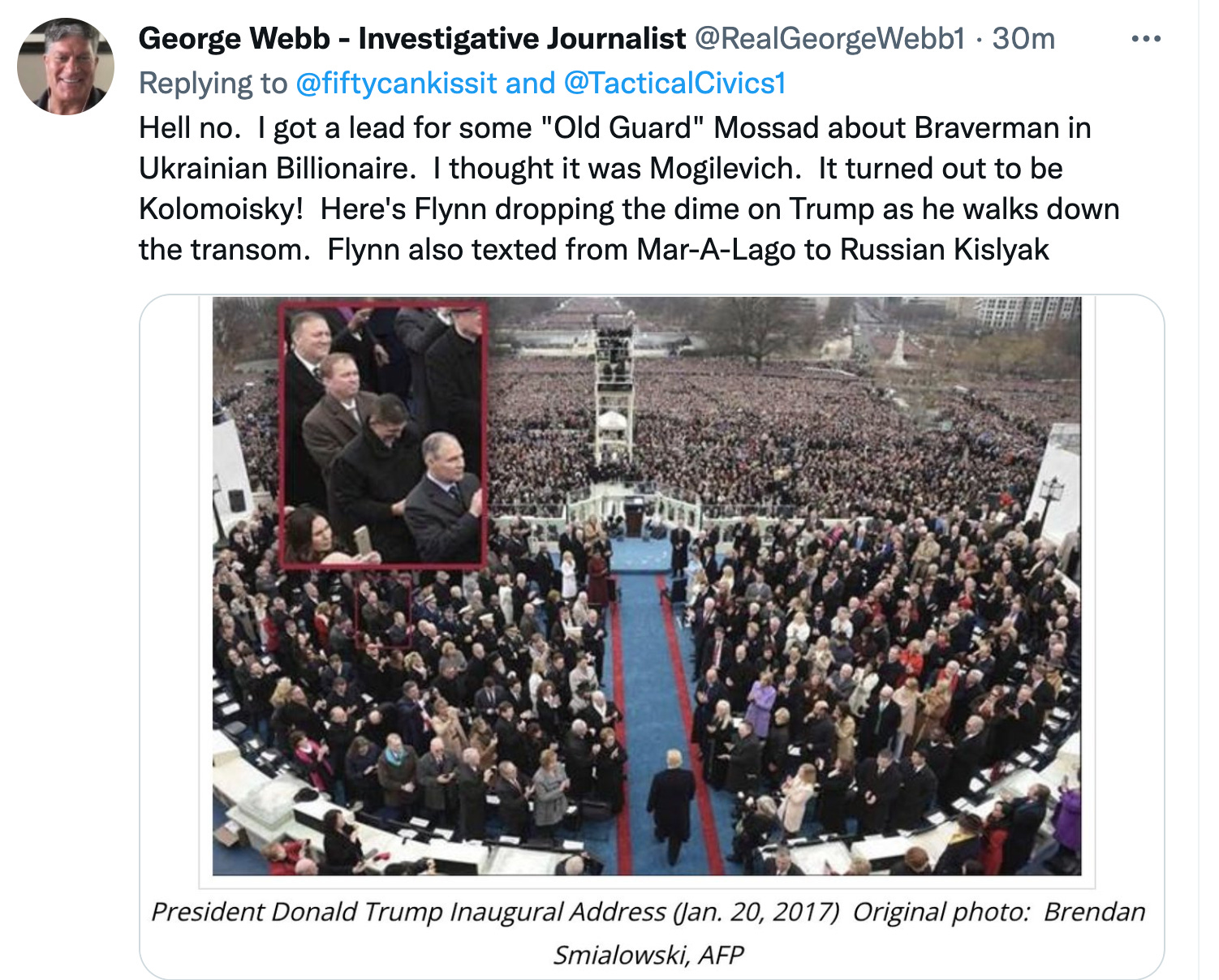Image resolution: width=1219 pixels, height=980 pixels.
Task: Click the photo caption crediting Brendan Smialowski
Action: [x=648, y=933]
